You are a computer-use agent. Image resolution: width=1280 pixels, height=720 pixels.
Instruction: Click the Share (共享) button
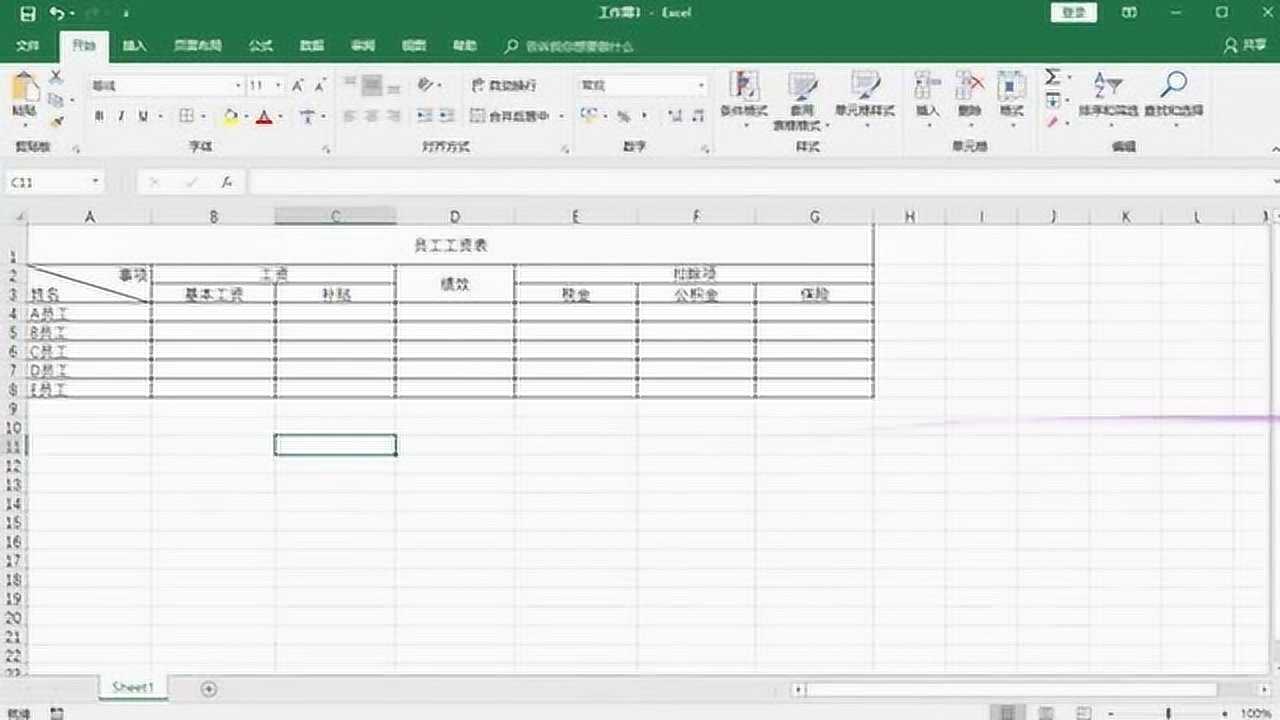1245,46
